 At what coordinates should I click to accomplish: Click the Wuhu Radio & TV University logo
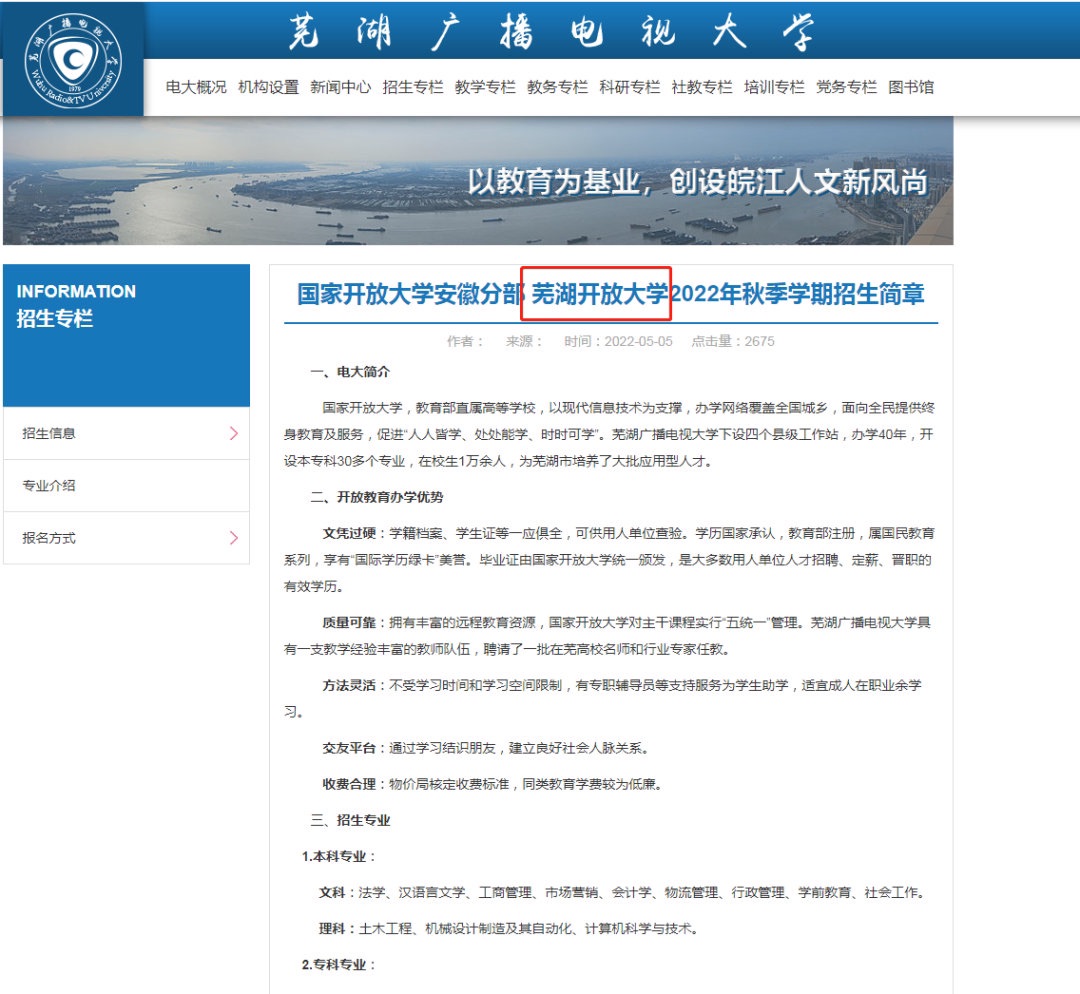[x=73, y=61]
